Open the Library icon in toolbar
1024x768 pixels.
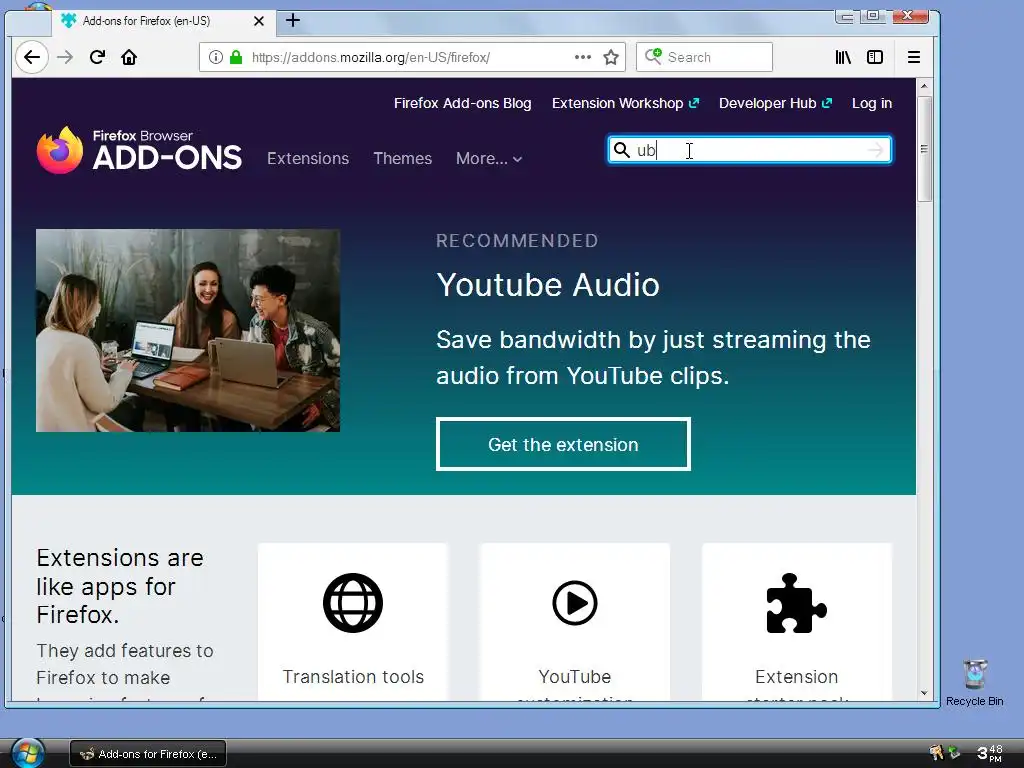coord(843,57)
